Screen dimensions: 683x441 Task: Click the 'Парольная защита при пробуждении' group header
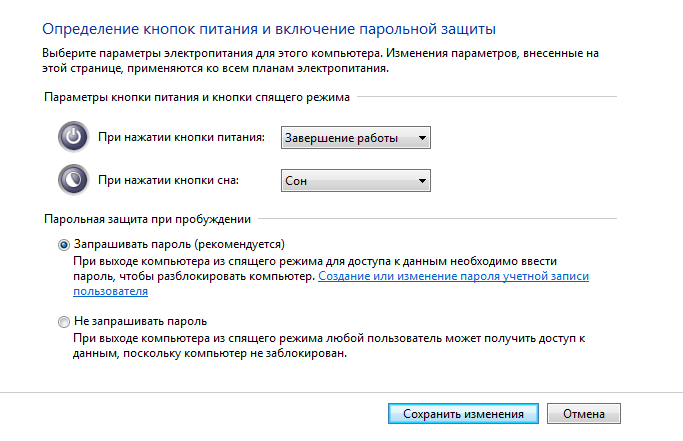[146, 218]
